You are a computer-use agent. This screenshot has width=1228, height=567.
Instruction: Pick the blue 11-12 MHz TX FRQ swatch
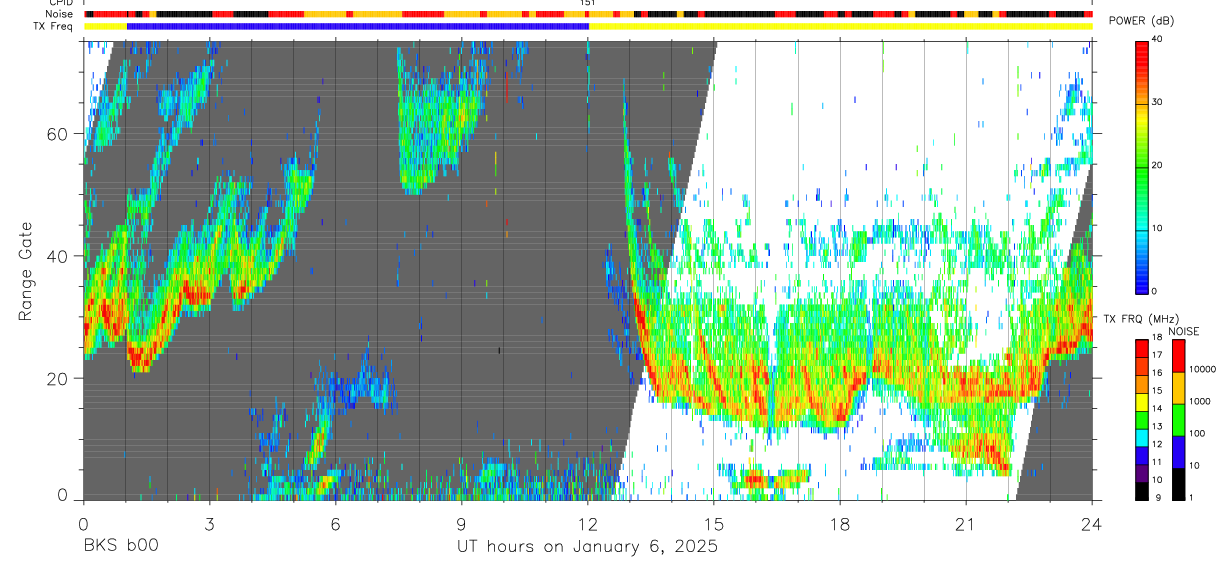pyautogui.click(x=1142, y=455)
